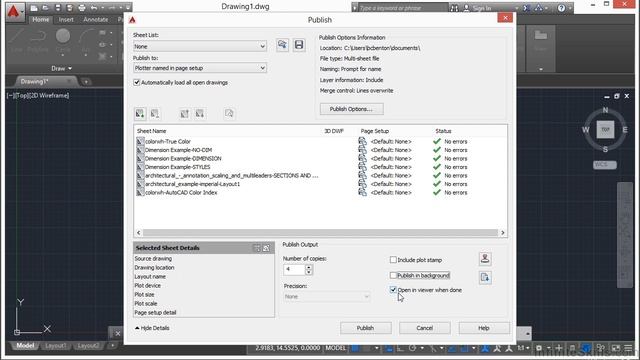Select the architectural_example-imperial-Layout1 sheet
The width and height of the screenshot is (640, 360).
193,184
